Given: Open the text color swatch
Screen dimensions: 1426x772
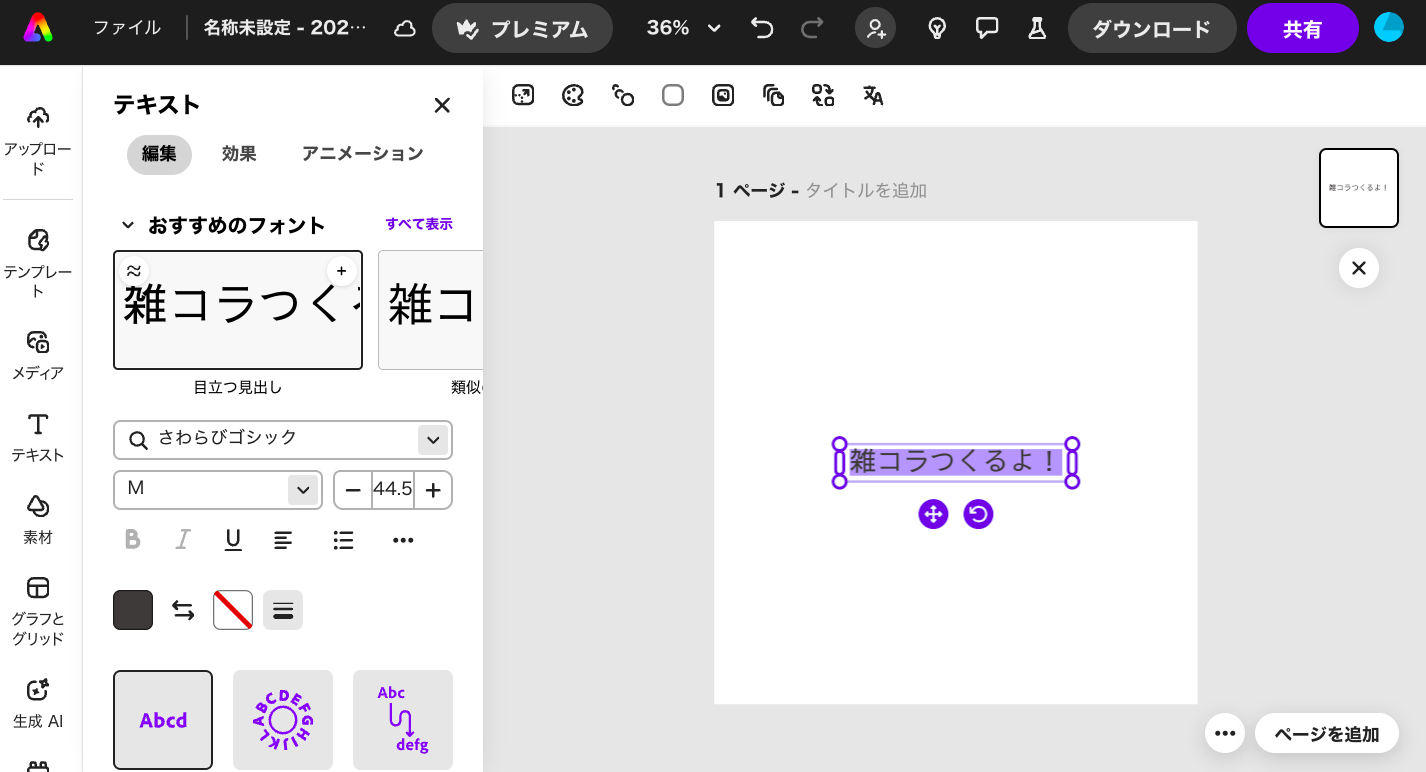Looking at the screenshot, I should click(133, 610).
